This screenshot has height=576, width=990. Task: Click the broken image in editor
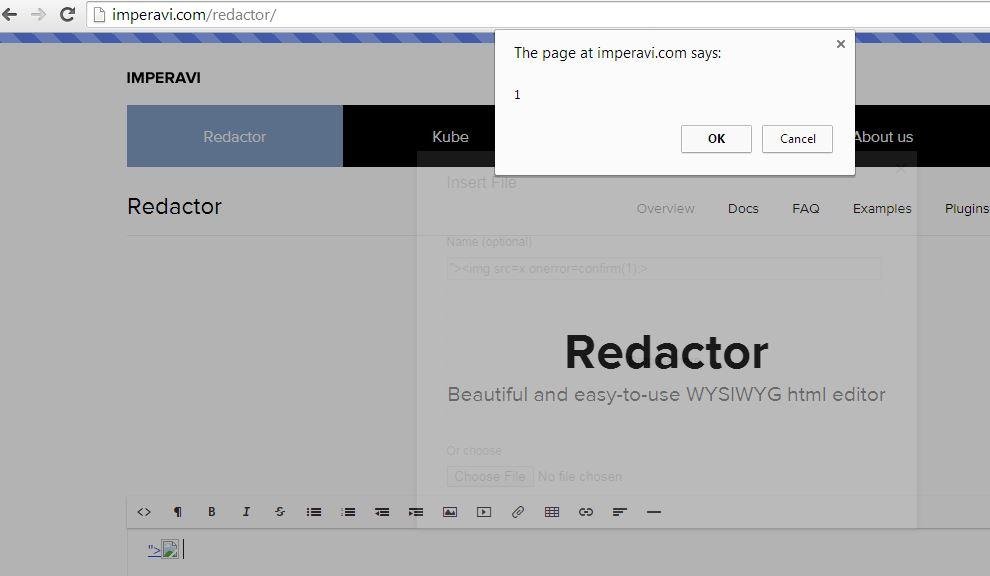(170, 549)
